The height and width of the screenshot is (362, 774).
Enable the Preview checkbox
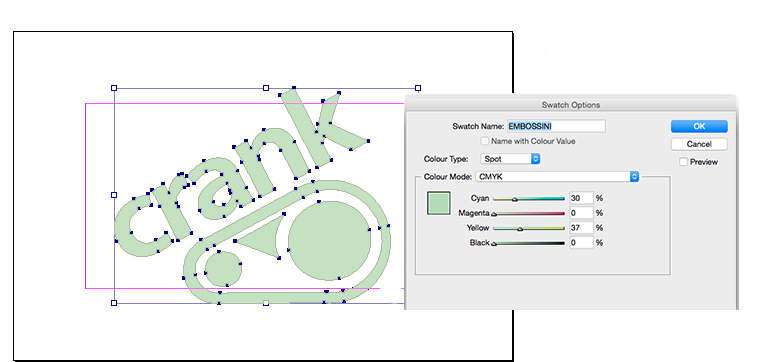684,162
